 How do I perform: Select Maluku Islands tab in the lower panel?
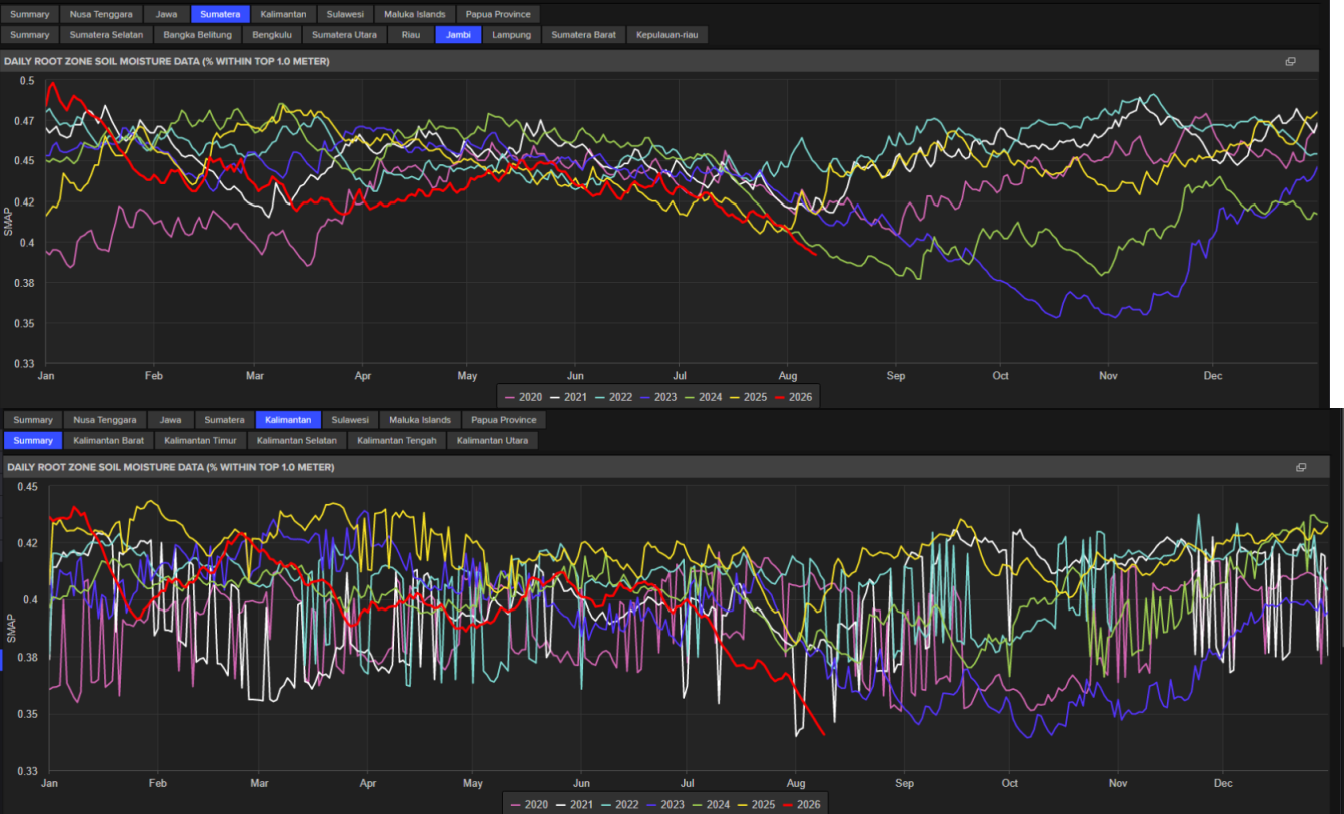pyautogui.click(x=420, y=420)
